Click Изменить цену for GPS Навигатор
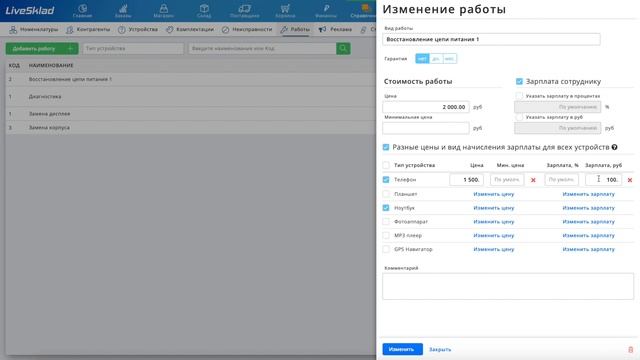This screenshot has width=640, height=360. point(493,249)
